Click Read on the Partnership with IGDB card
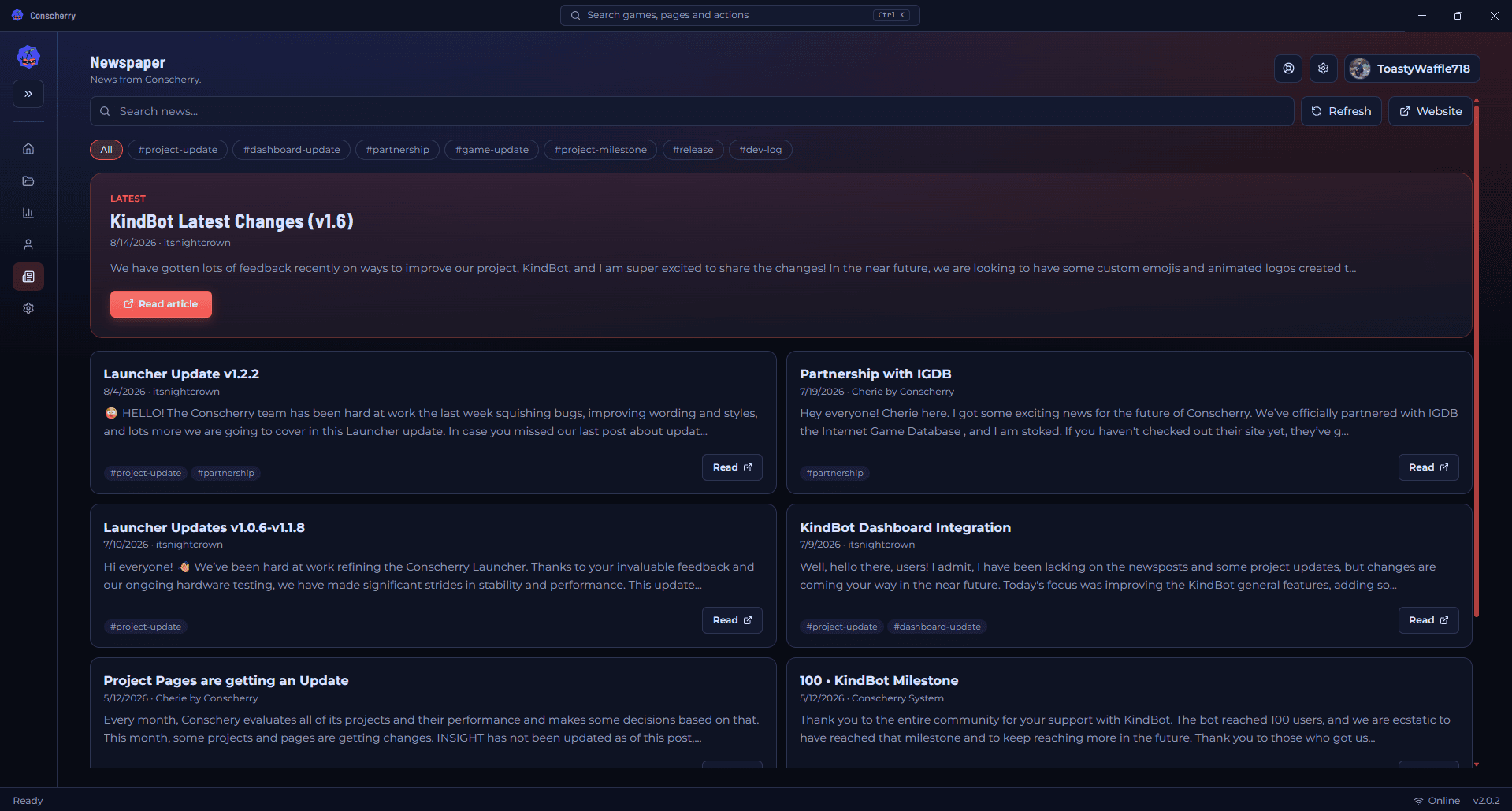 1428,467
